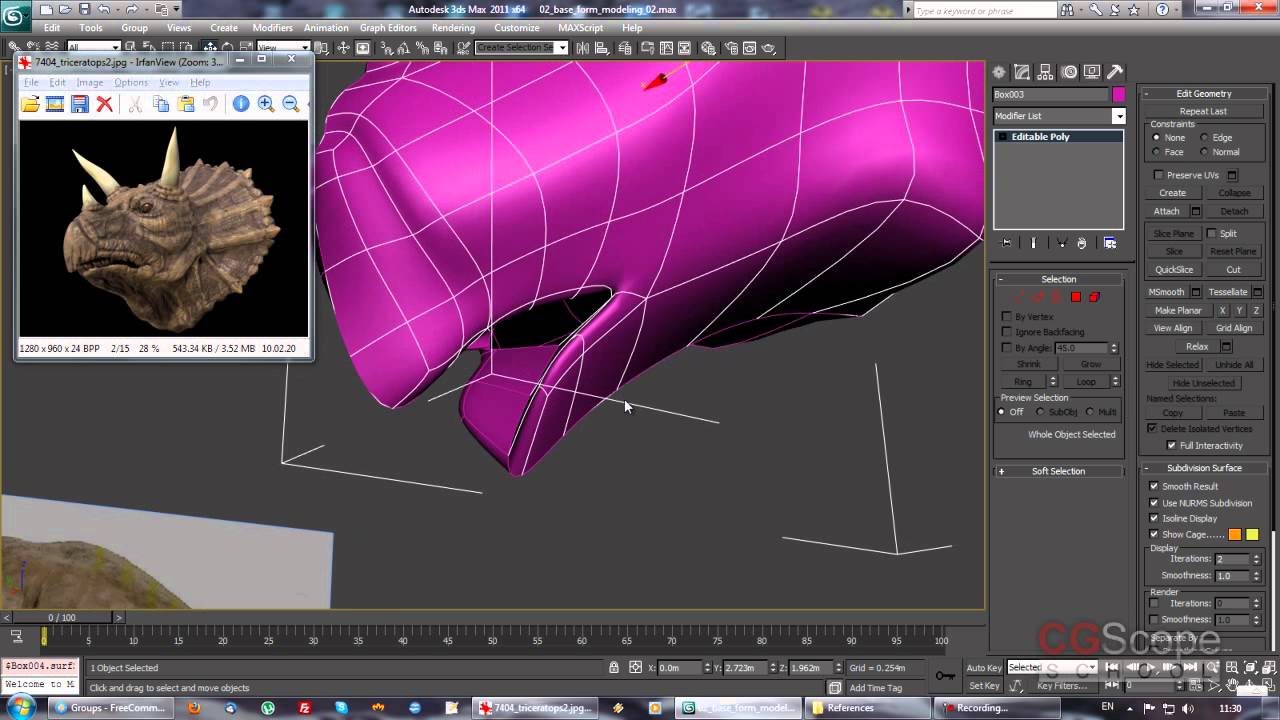
Task: Click IrfanView zoom in magnifier
Action: [266, 104]
